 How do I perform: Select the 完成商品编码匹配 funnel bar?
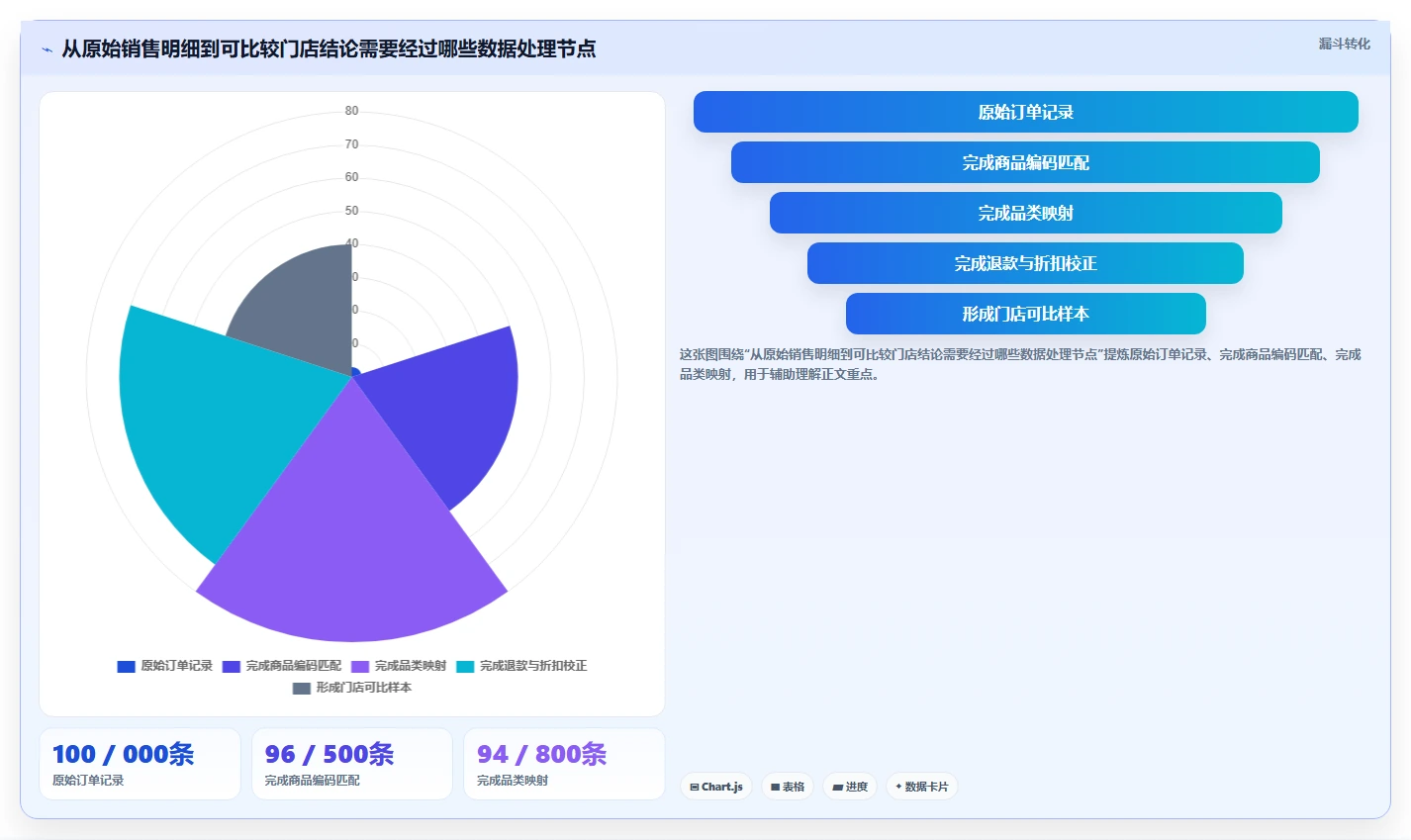1025,162
